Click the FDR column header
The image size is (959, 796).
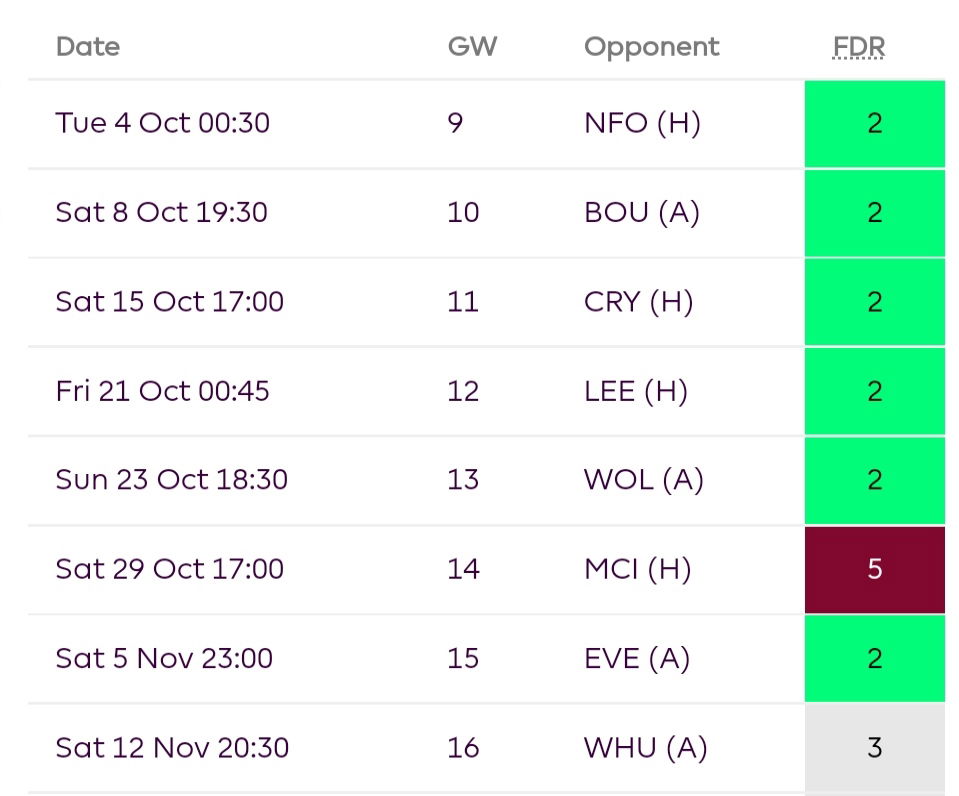pyautogui.click(x=857, y=46)
